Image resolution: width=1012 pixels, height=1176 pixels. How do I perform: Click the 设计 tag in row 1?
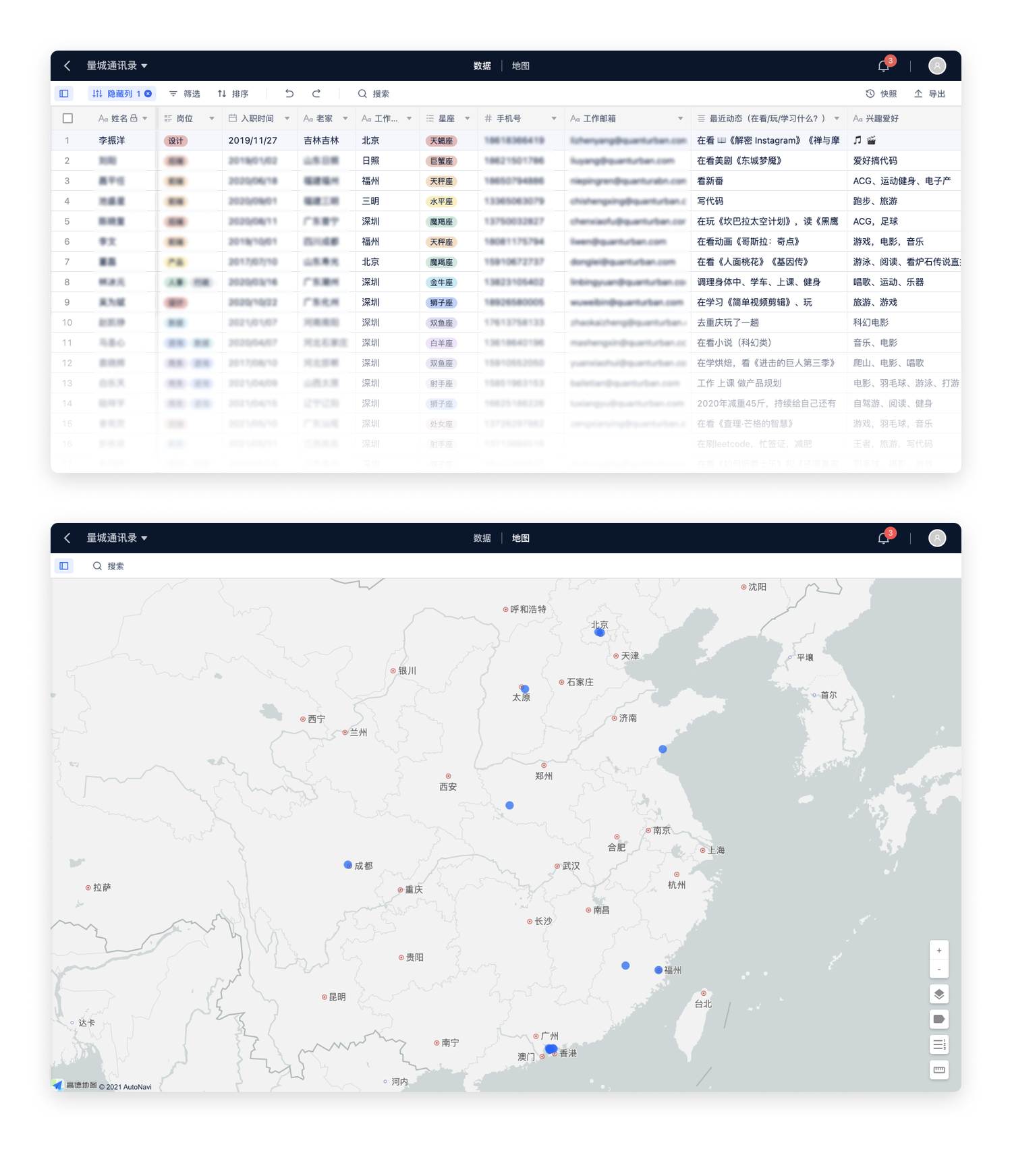click(x=176, y=140)
